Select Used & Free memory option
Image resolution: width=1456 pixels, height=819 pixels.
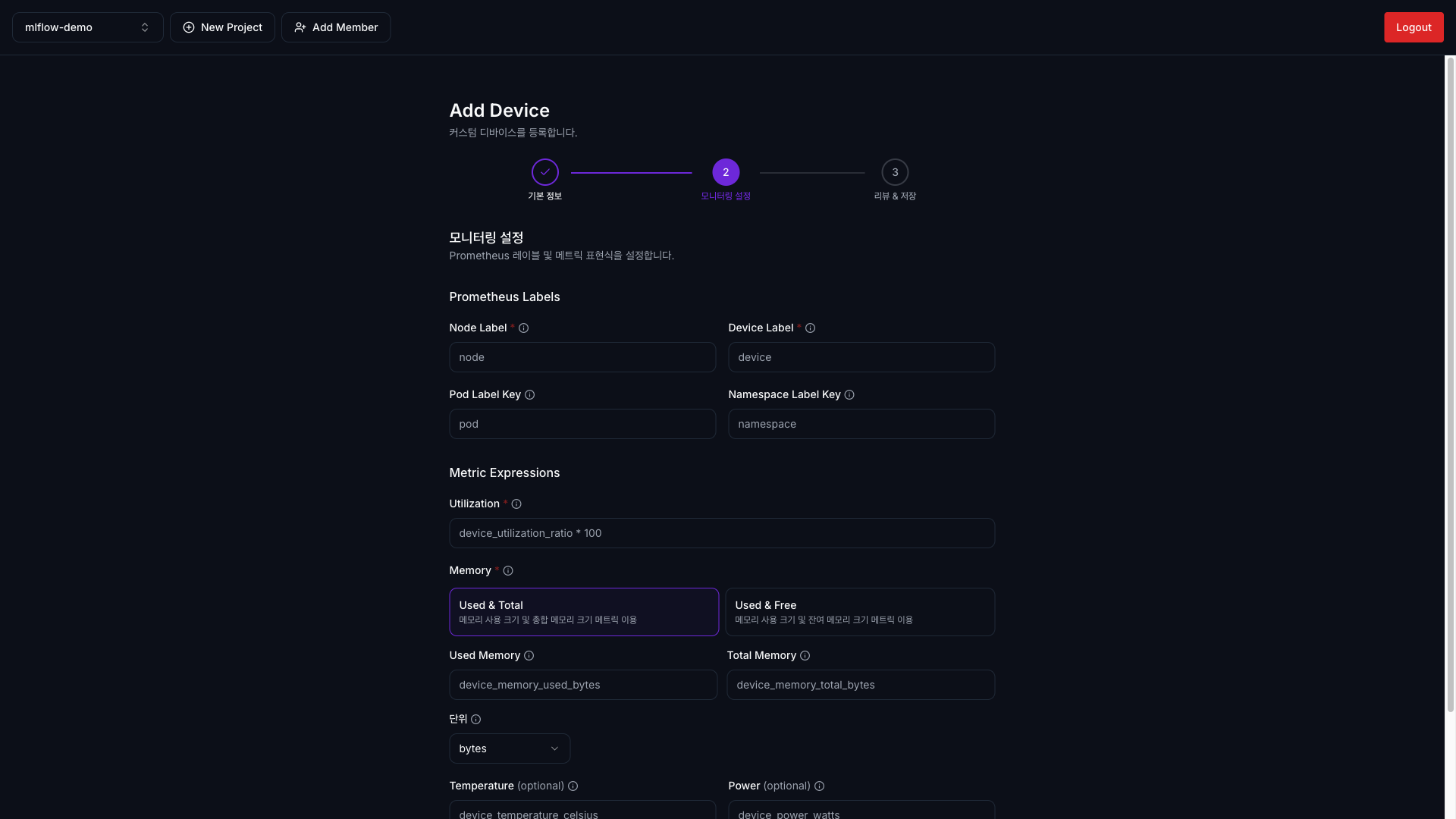click(859, 612)
